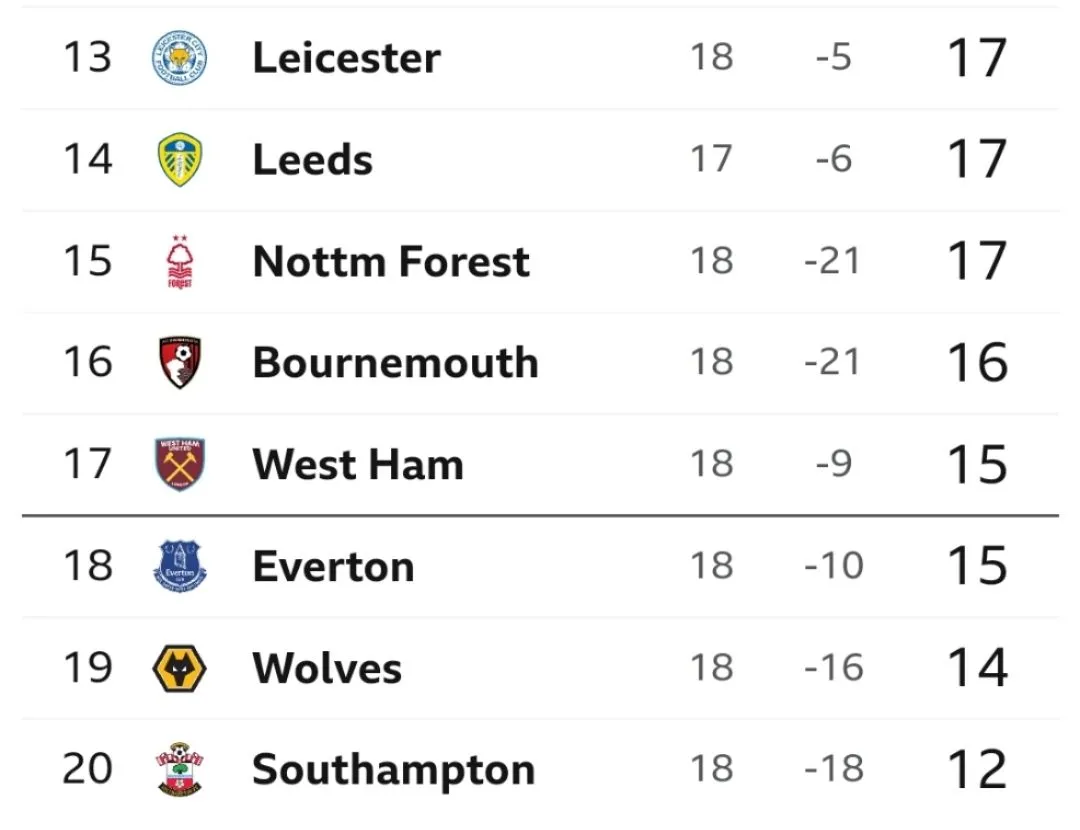This screenshot has width=1080, height=830.
Task: Select the West Ham team name
Action: coord(358,465)
